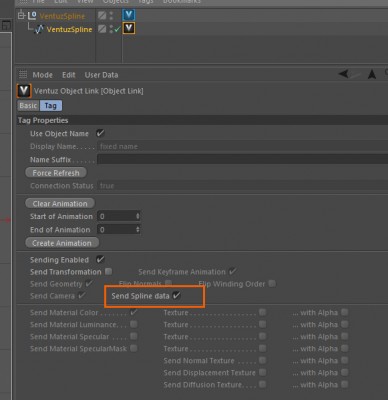Click the spline object icon beside child VentuzSpline
Image resolution: width=388 pixels, height=400 pixels.
click(x=39, y=29)
